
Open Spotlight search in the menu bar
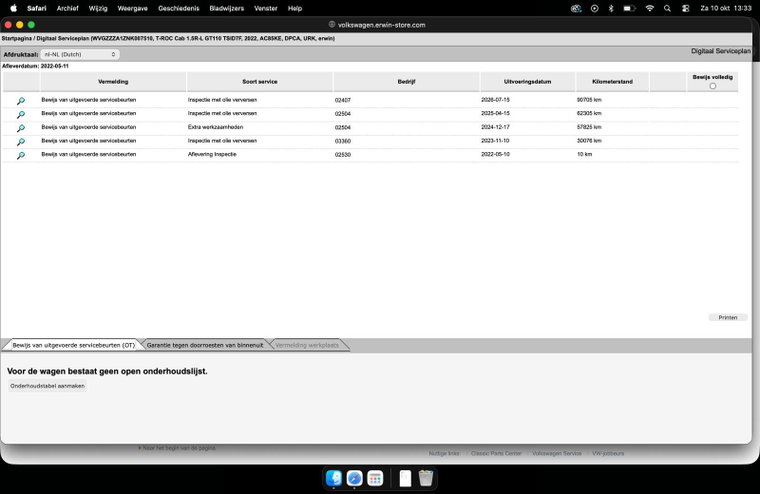667,8
